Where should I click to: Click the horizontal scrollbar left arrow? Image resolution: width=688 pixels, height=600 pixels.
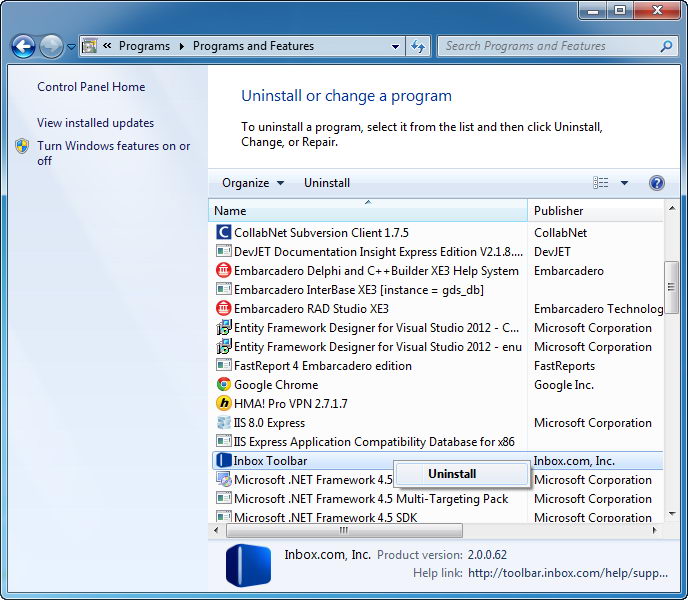click(216, 530)
